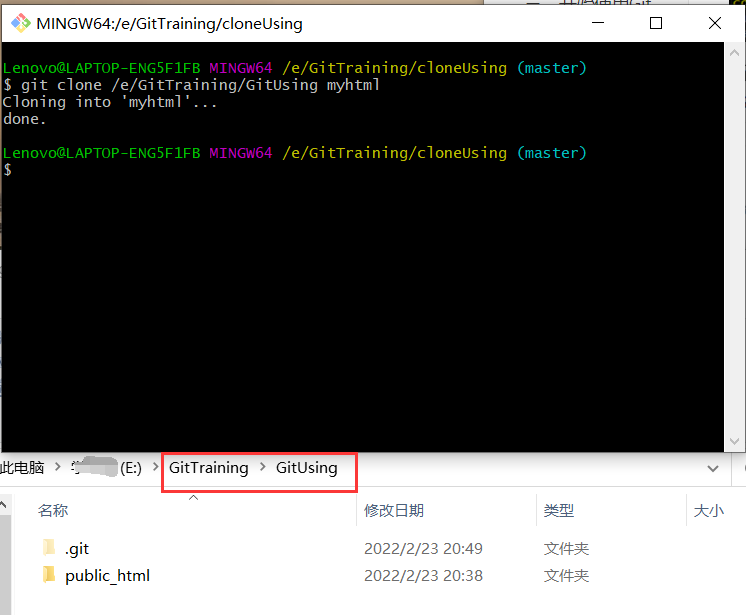Click date 2022/2/23 20:49 cell

423,549
